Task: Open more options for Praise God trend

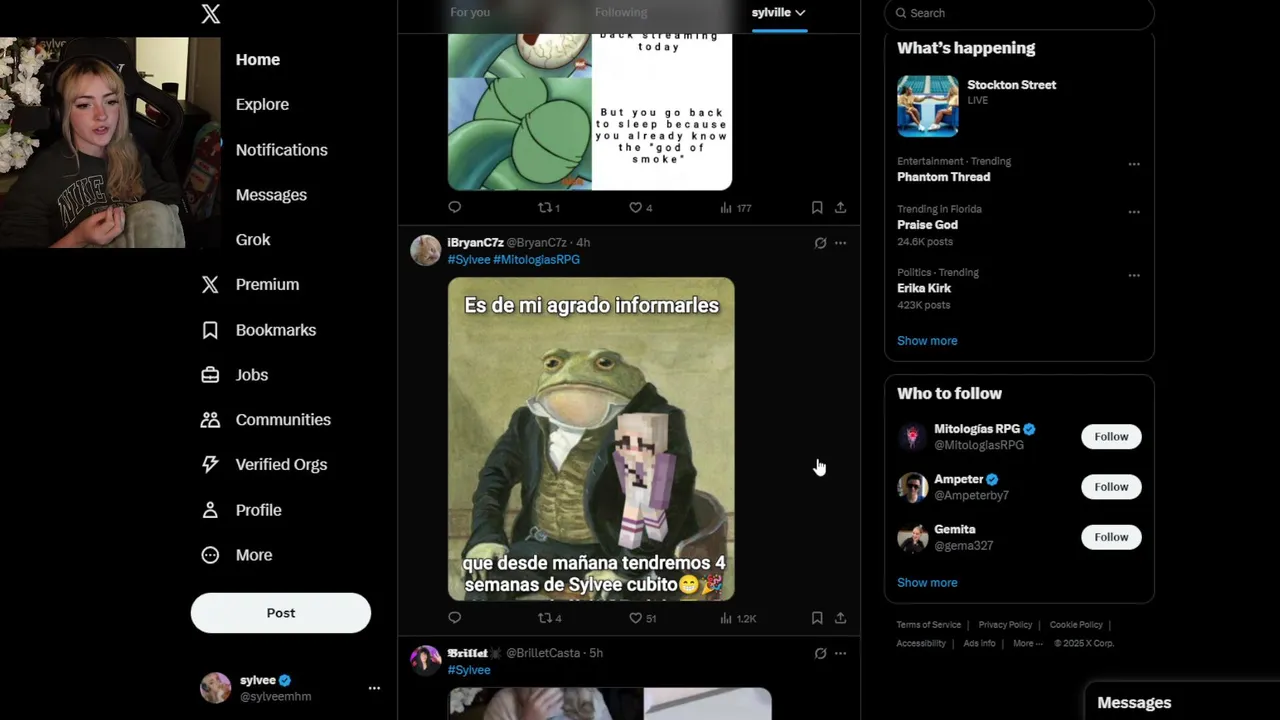Action: 1134,212
